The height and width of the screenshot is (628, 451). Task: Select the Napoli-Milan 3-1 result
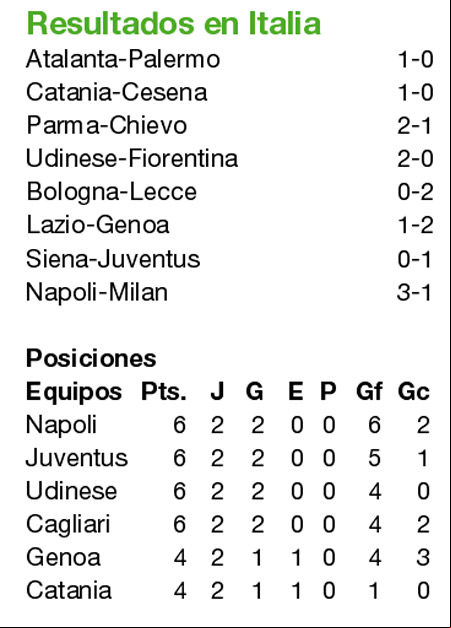tap(230, 292)
